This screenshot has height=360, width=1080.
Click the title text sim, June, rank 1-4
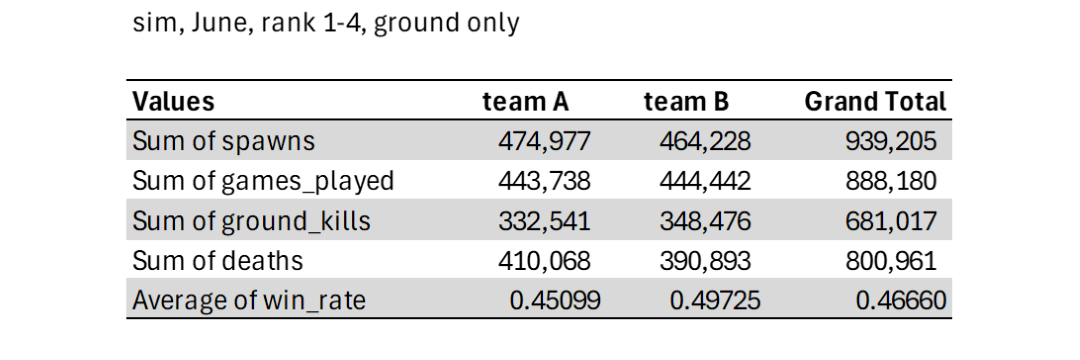(249, 23)
